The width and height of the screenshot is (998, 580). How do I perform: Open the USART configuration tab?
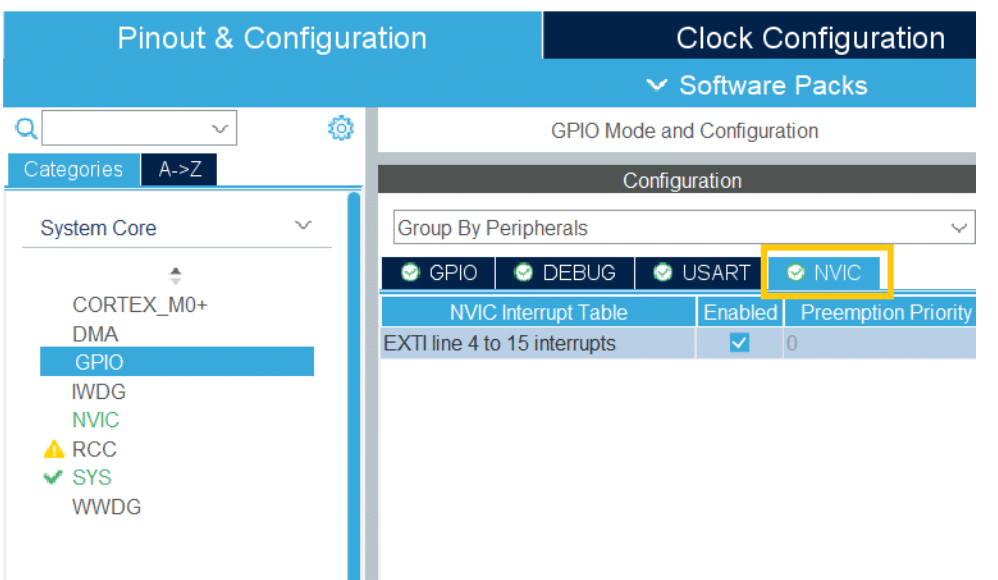click(701, 273)
